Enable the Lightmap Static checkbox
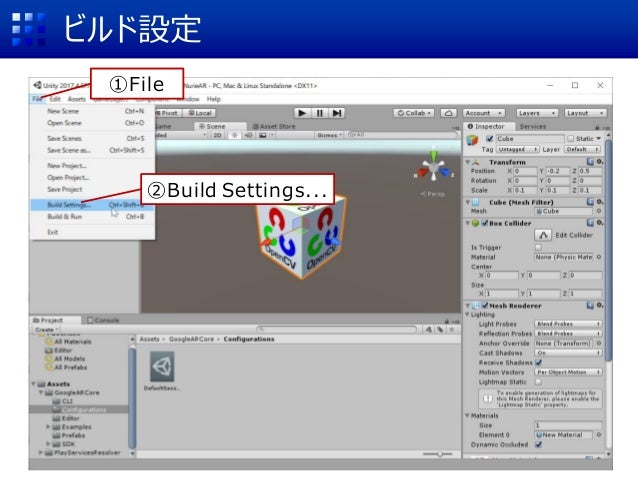The image size is (638, 479). [x=538, y=382]
